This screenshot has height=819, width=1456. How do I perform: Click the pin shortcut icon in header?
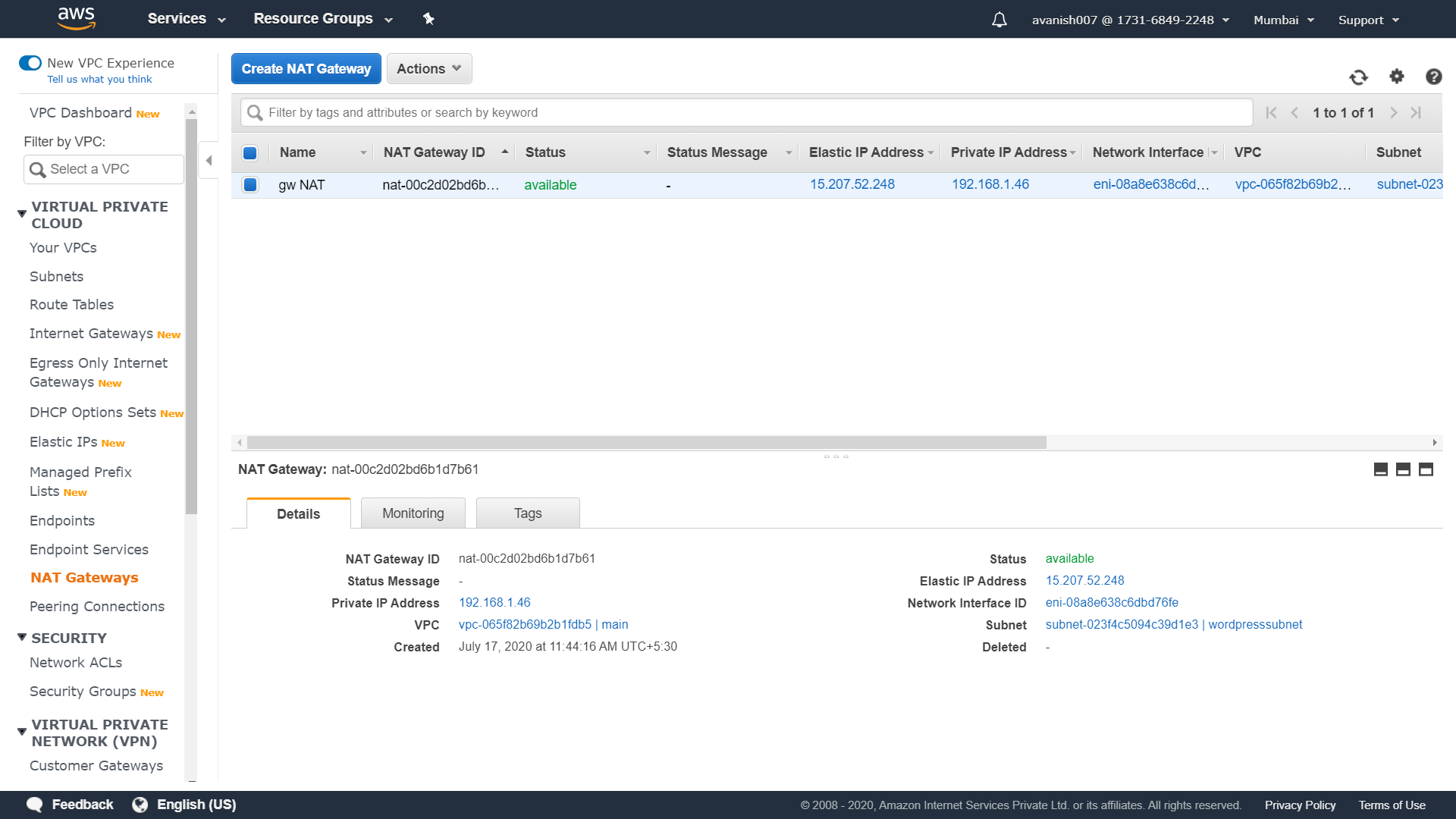[x=428, y=19]
